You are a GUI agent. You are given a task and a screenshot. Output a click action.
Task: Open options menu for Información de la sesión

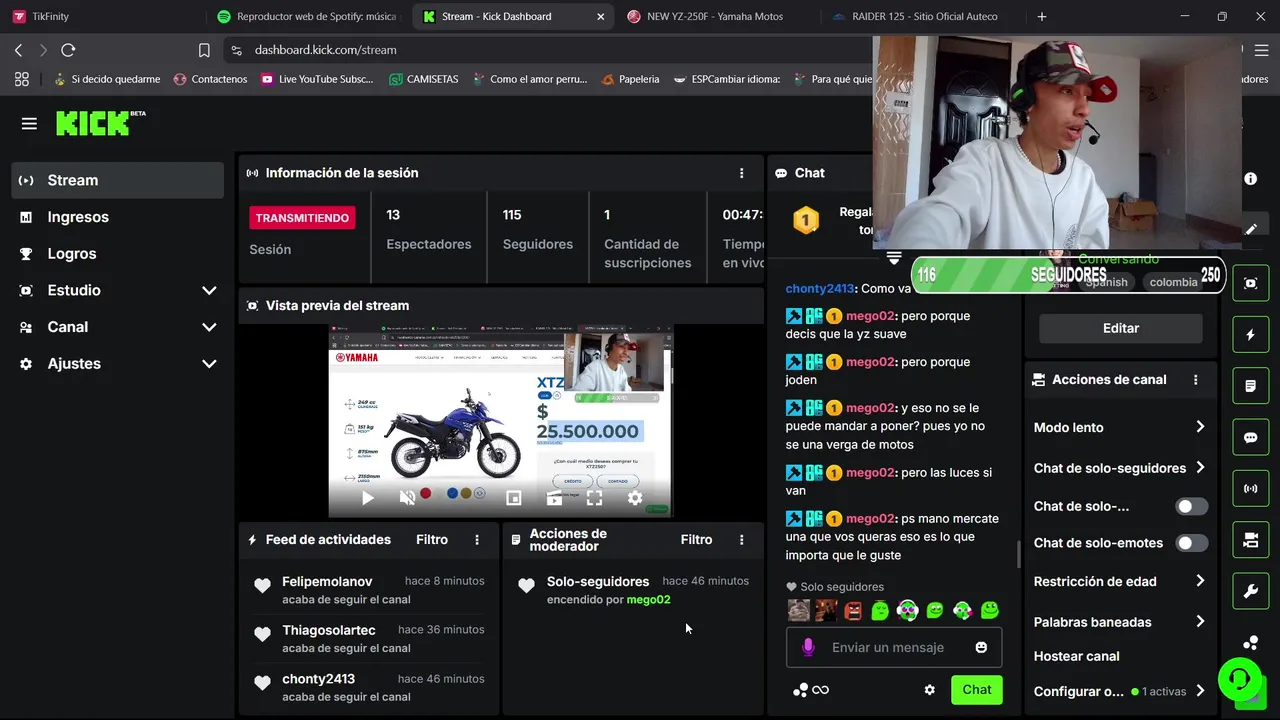pyautogui.click(x=741, y=173)
